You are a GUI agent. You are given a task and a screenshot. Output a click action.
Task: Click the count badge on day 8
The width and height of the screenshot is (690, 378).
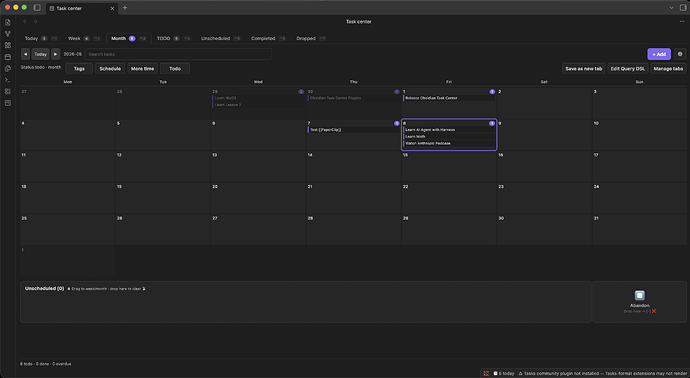point(492,123)
